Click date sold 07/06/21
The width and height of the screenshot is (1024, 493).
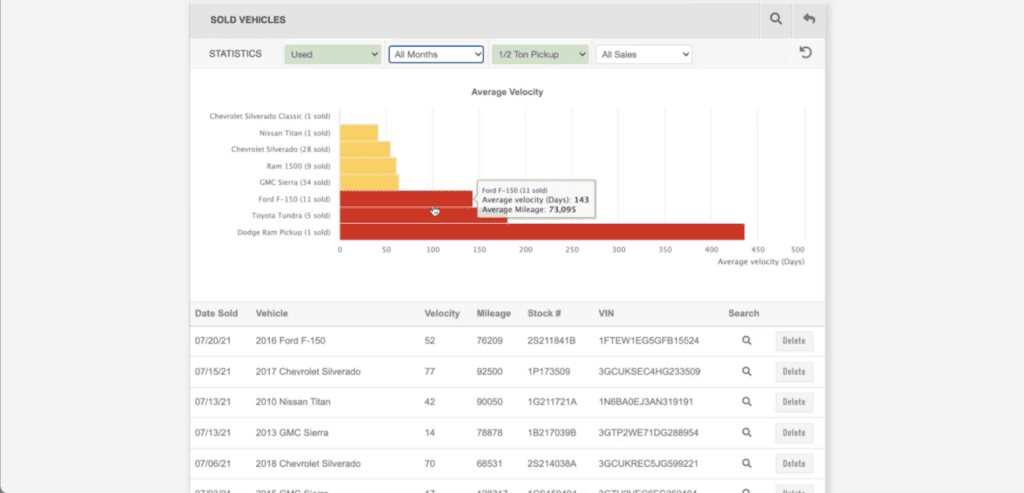(x=212, y=464)
